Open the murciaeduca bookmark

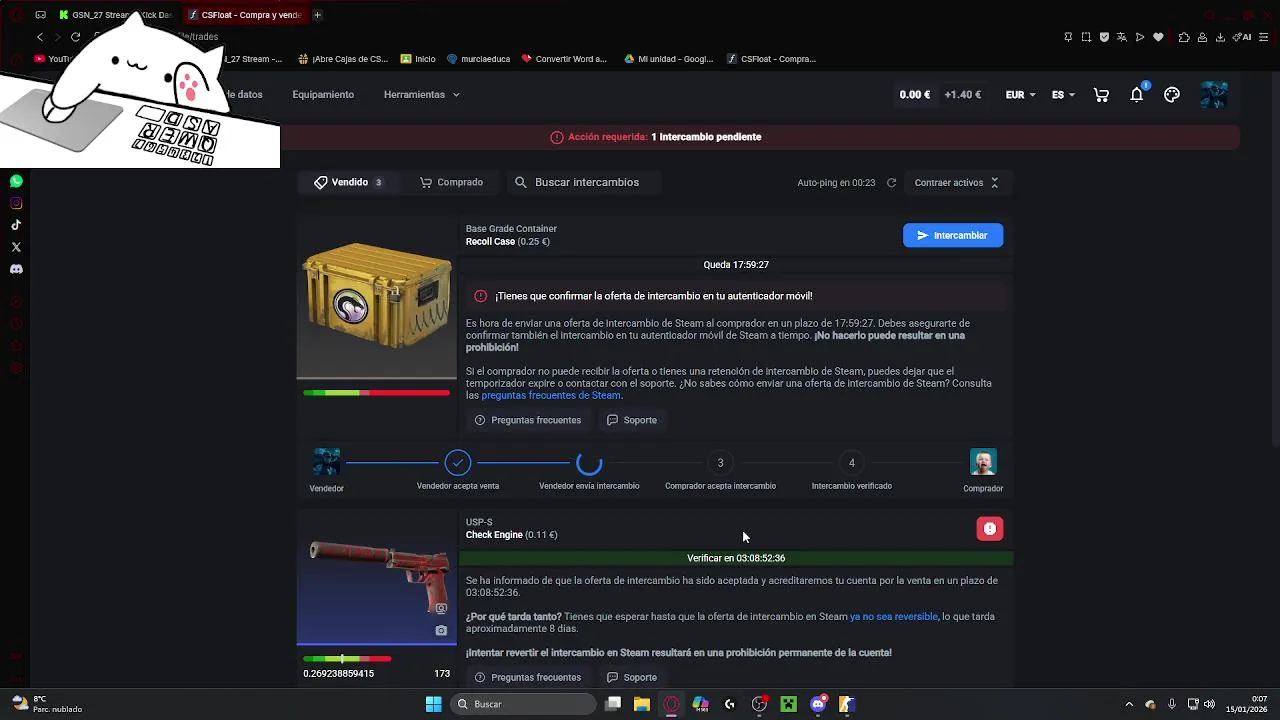(x=478, y=59)
